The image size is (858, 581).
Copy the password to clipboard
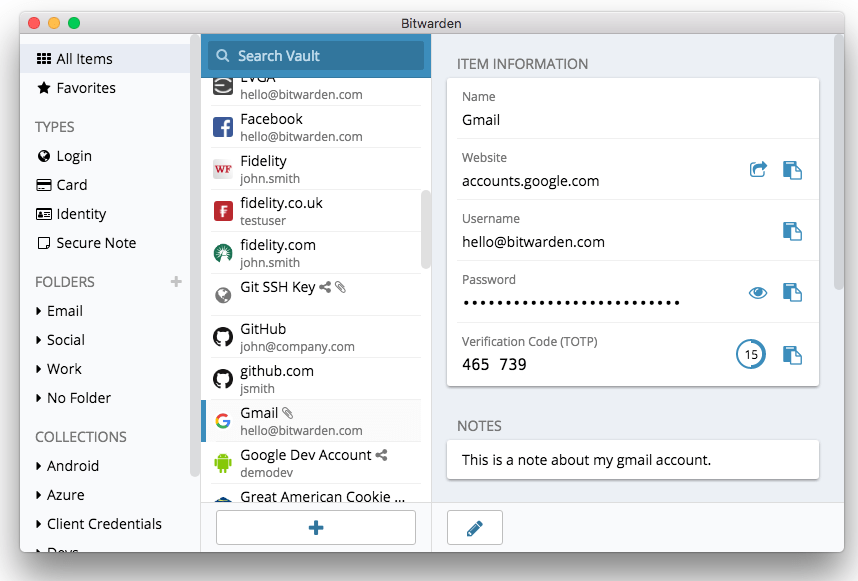[792, 292]
